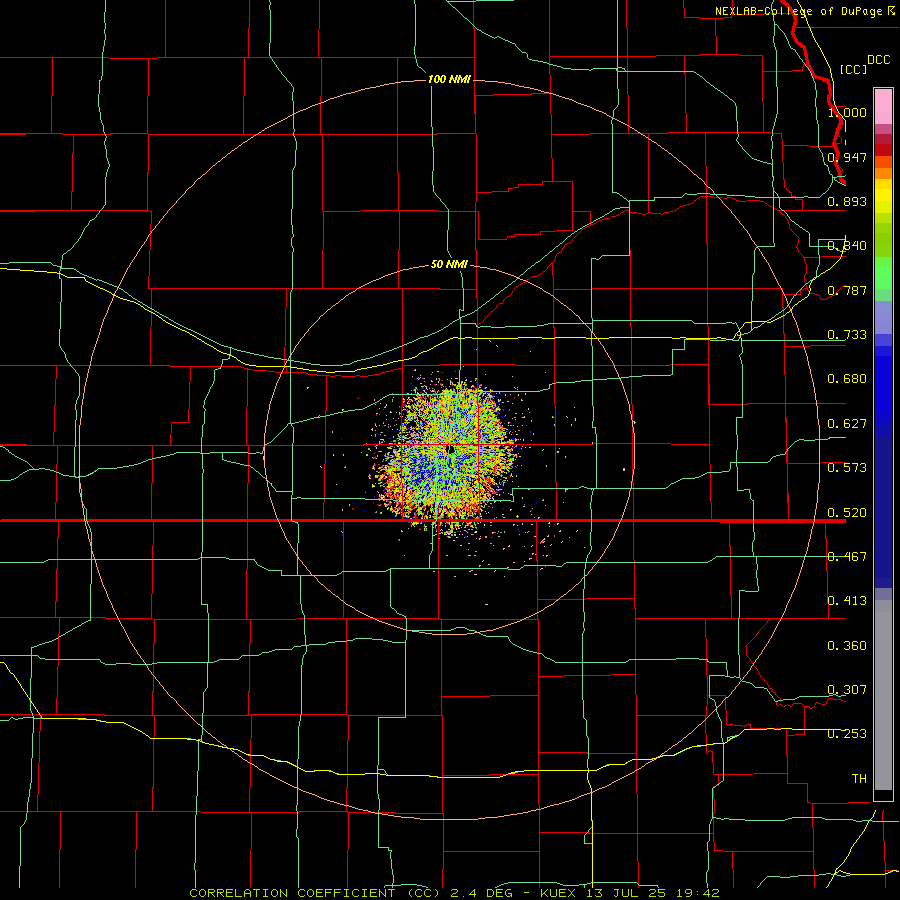
Task: Click the 0.627 legend value
Action: click(847, 424)
